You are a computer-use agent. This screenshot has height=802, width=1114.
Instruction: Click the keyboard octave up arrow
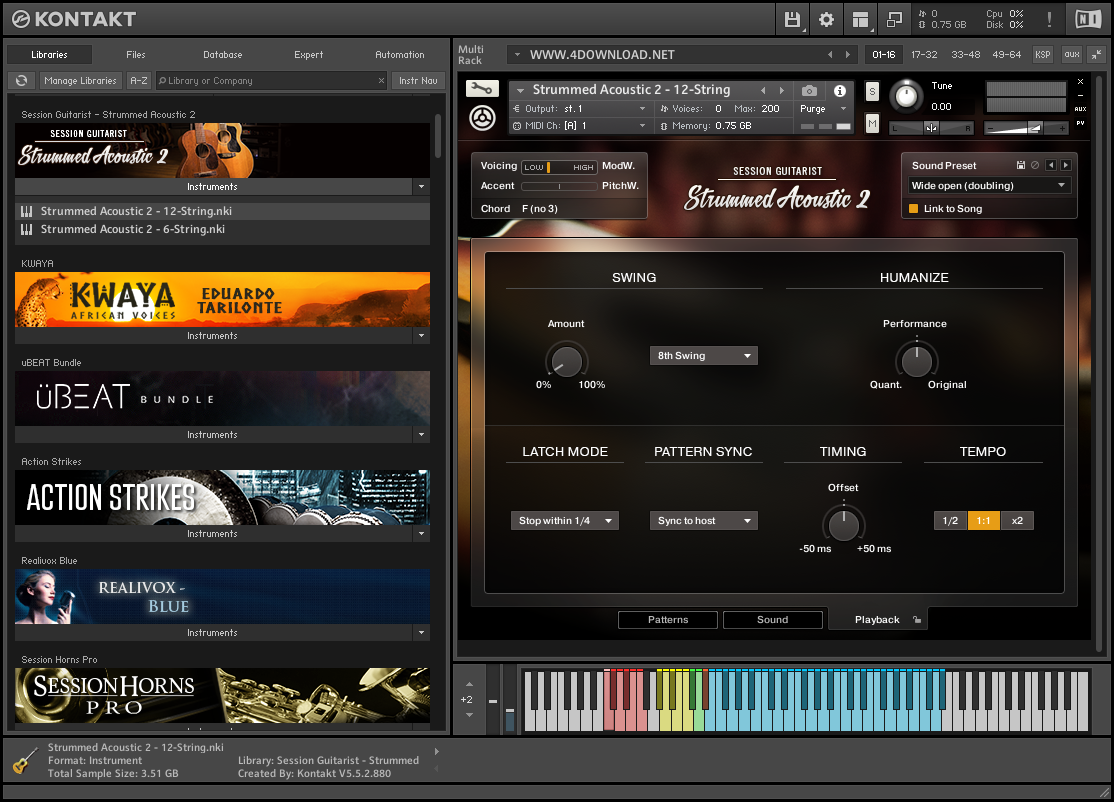[469, 684]
